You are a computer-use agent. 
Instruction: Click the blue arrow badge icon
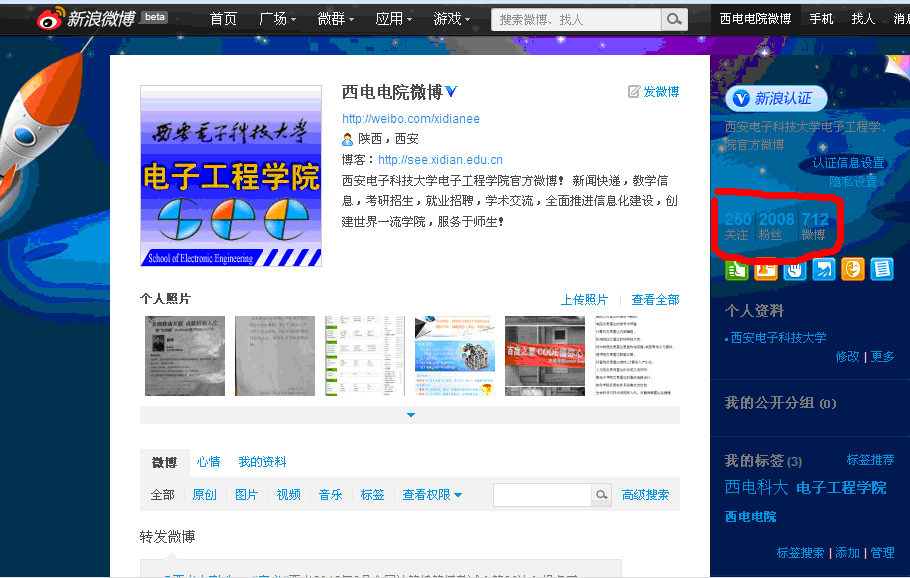[824, 268]
